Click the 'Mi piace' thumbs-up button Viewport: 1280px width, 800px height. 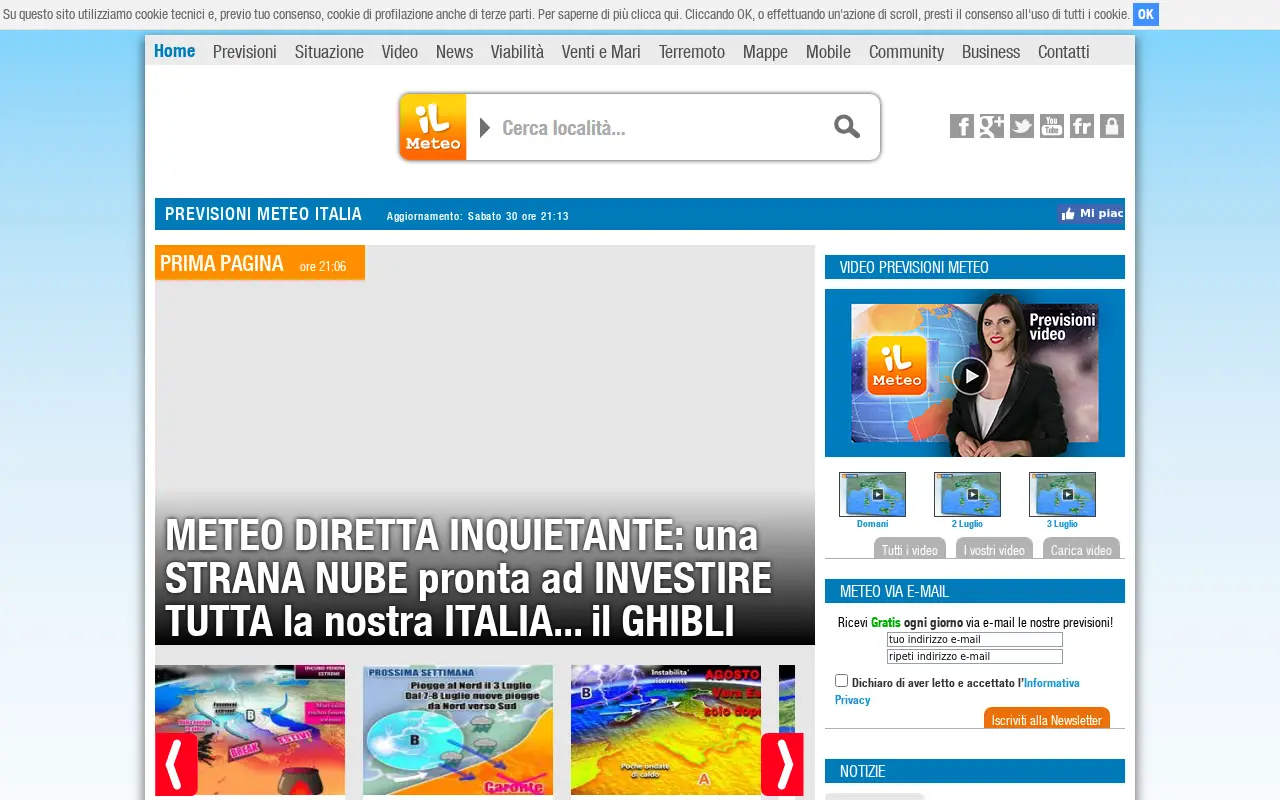click(x=1091, y=214)
